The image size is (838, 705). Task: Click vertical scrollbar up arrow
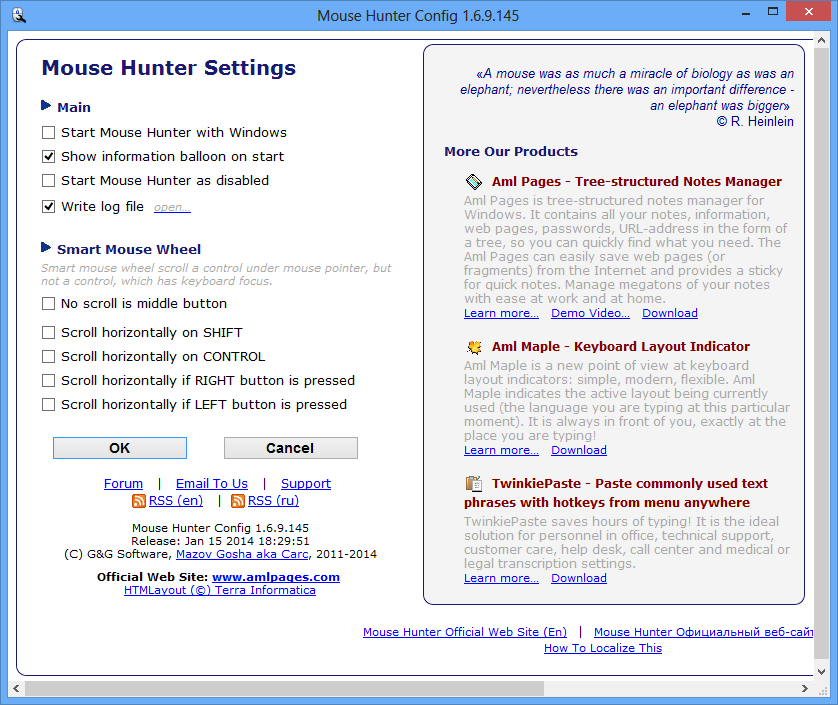tap(821, 41)
